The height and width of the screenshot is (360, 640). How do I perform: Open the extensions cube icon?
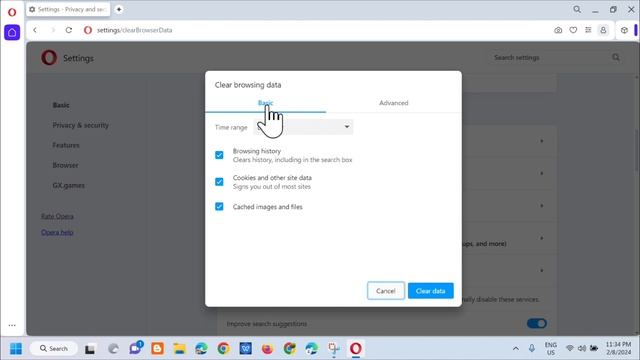click(624, 30)
